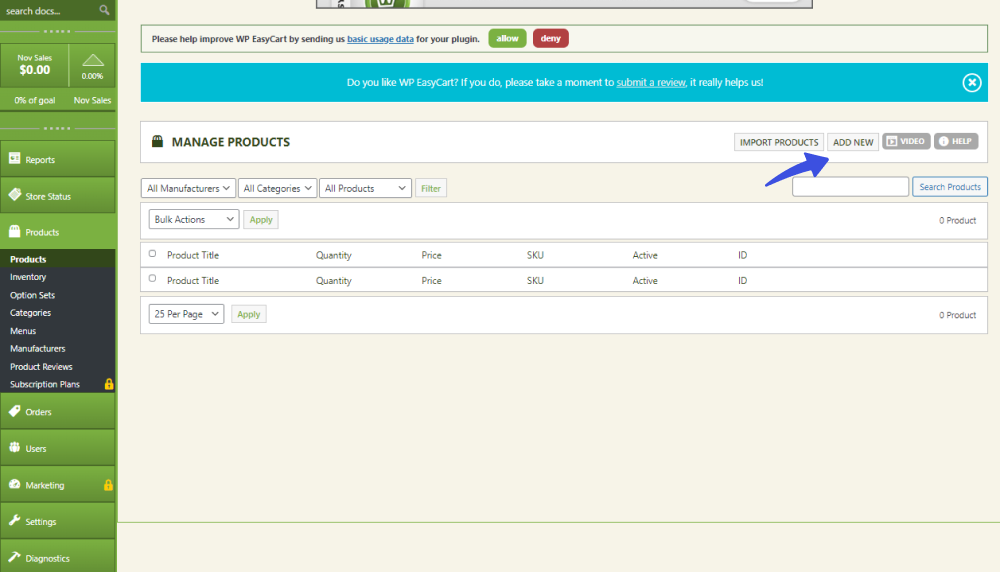Viewport: 1000px width, 572px height.
Task: Click Apply next to 25 Per Page
Action: (249, 314)
